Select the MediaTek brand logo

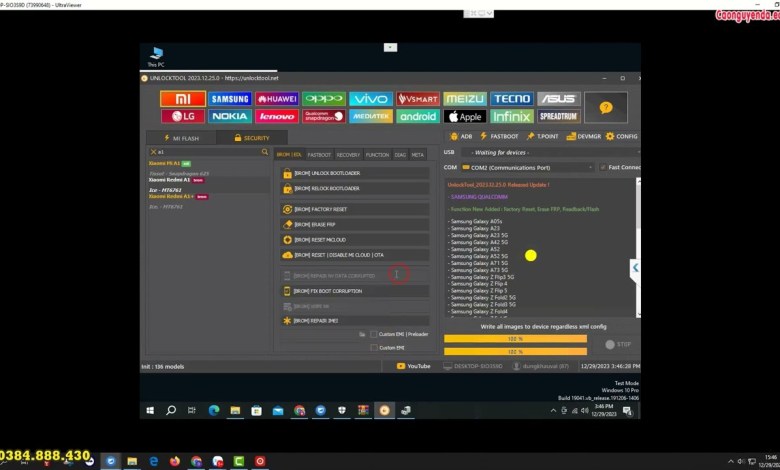(371, 116)
